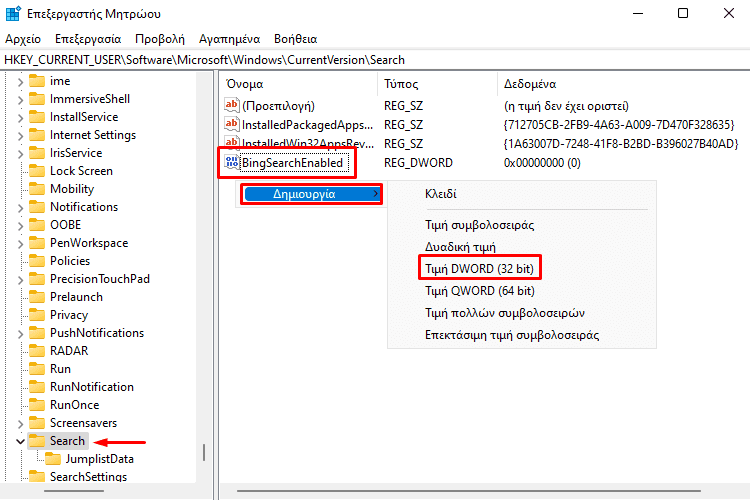Expand the IrisService key
This screenshot has height=500, width=750.
point(20,154)
